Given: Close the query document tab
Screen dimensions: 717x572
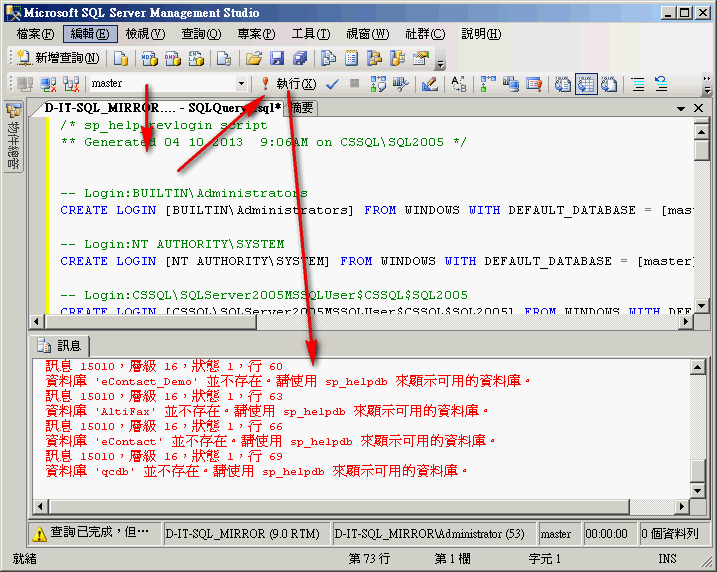Looking at the screenshot, I should [698, 108].
